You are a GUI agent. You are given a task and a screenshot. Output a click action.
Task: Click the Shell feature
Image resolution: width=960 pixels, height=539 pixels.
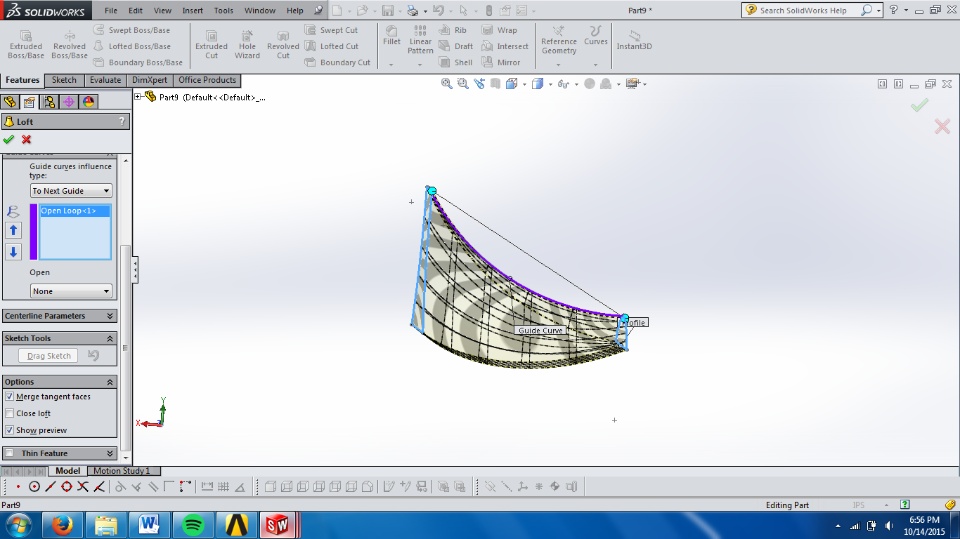coord(456,62)
